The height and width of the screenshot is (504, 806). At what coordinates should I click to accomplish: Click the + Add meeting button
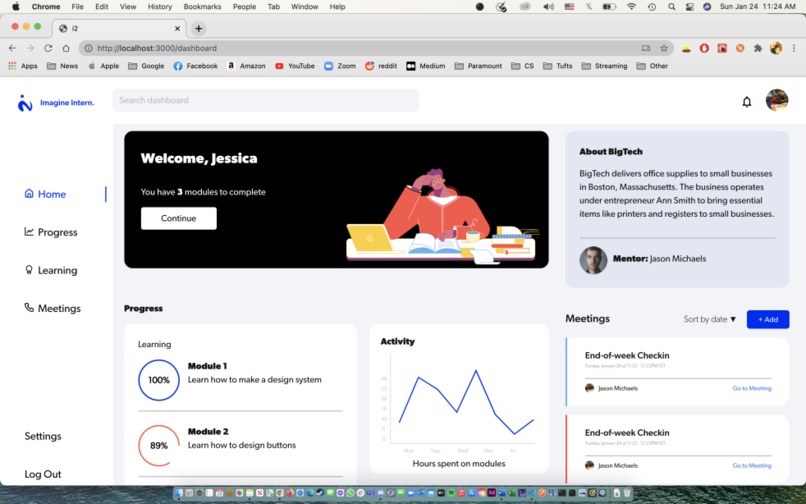(767, 319)
